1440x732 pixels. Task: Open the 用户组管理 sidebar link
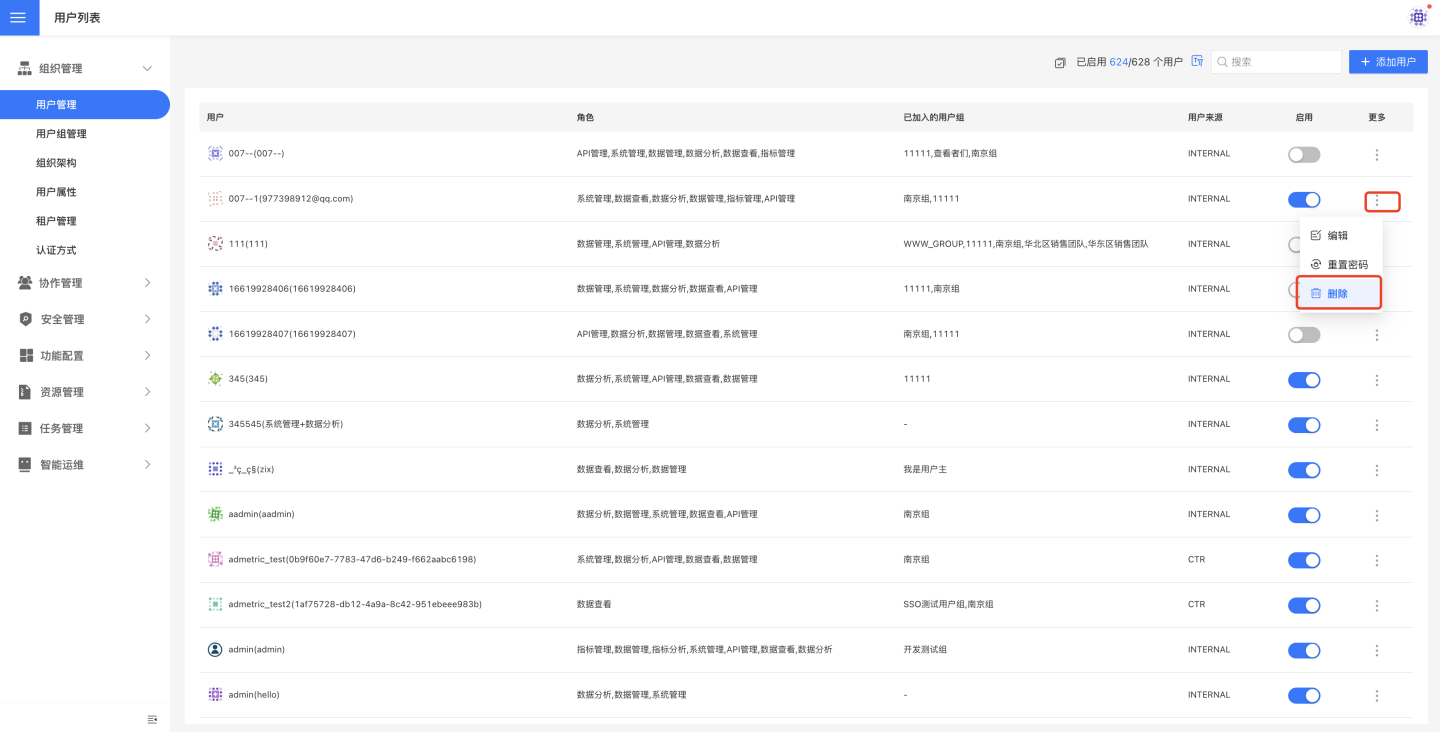click(61, 134)
